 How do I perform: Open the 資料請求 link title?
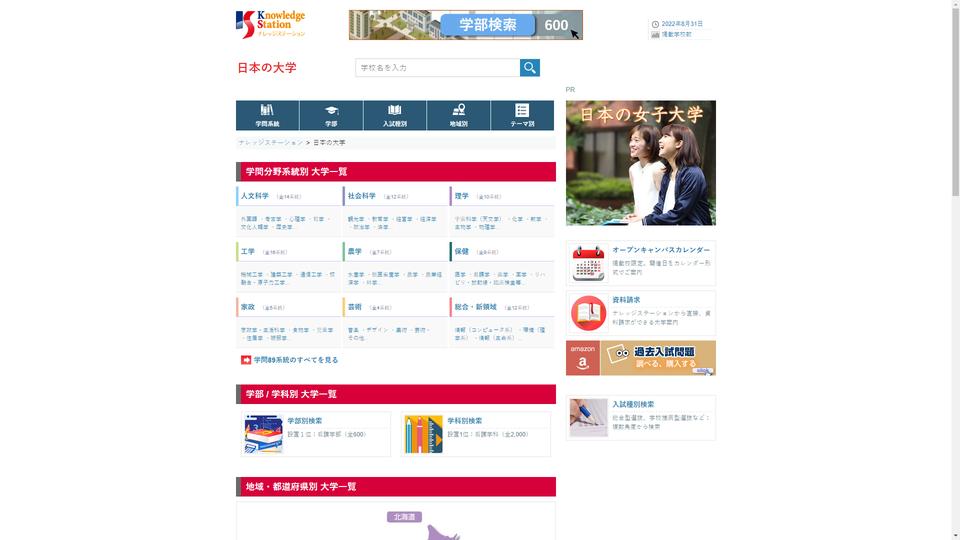pos(626,300)
